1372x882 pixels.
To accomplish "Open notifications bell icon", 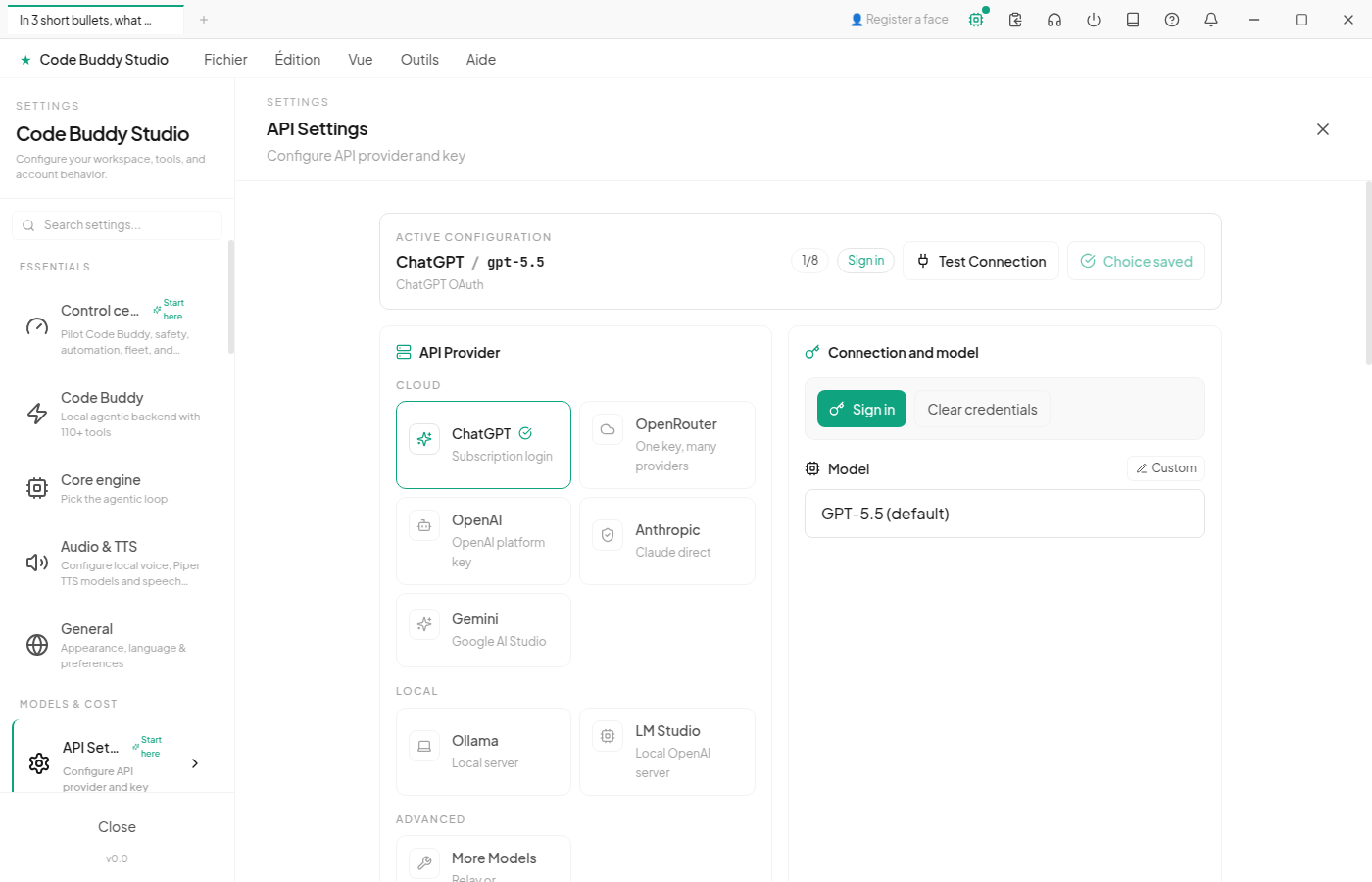I will point(1211,20).
